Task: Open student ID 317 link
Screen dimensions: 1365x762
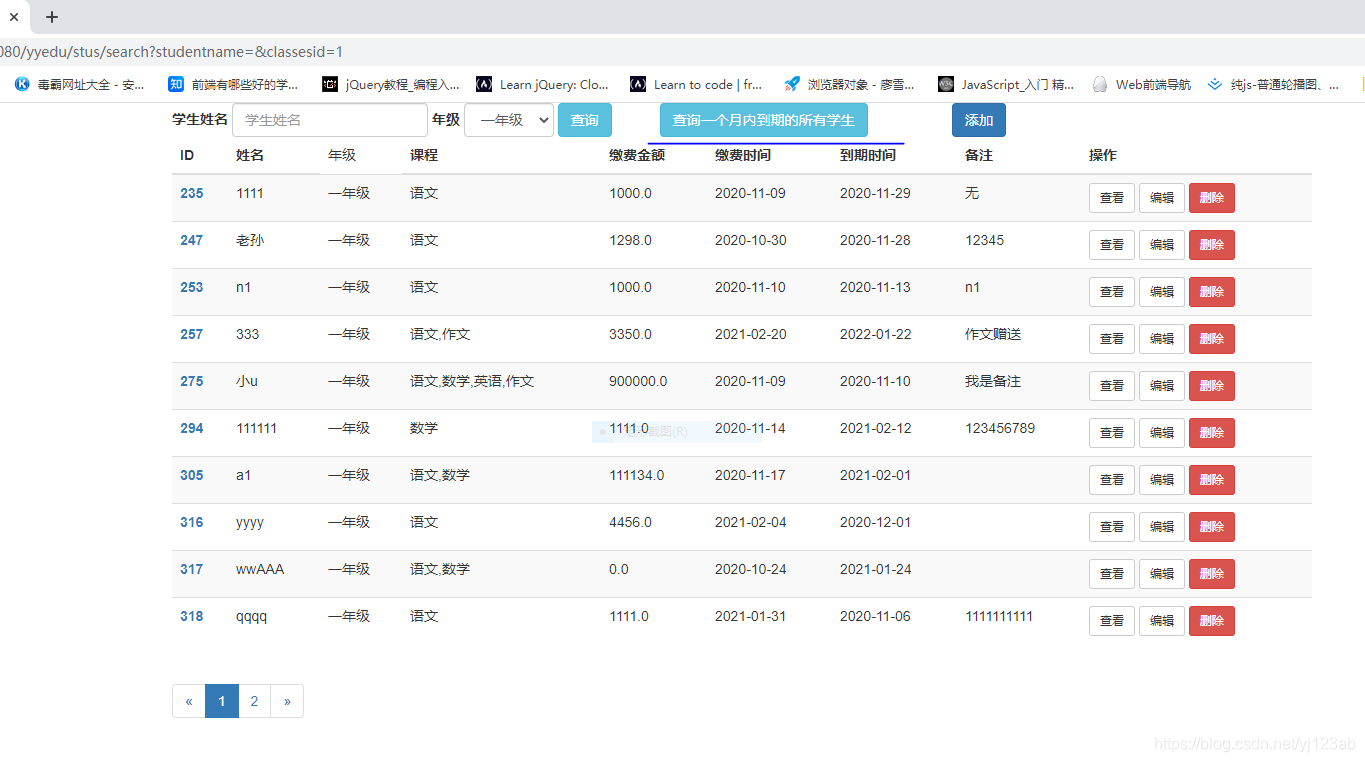Action: pyautogui.click(x=192, y=569)
